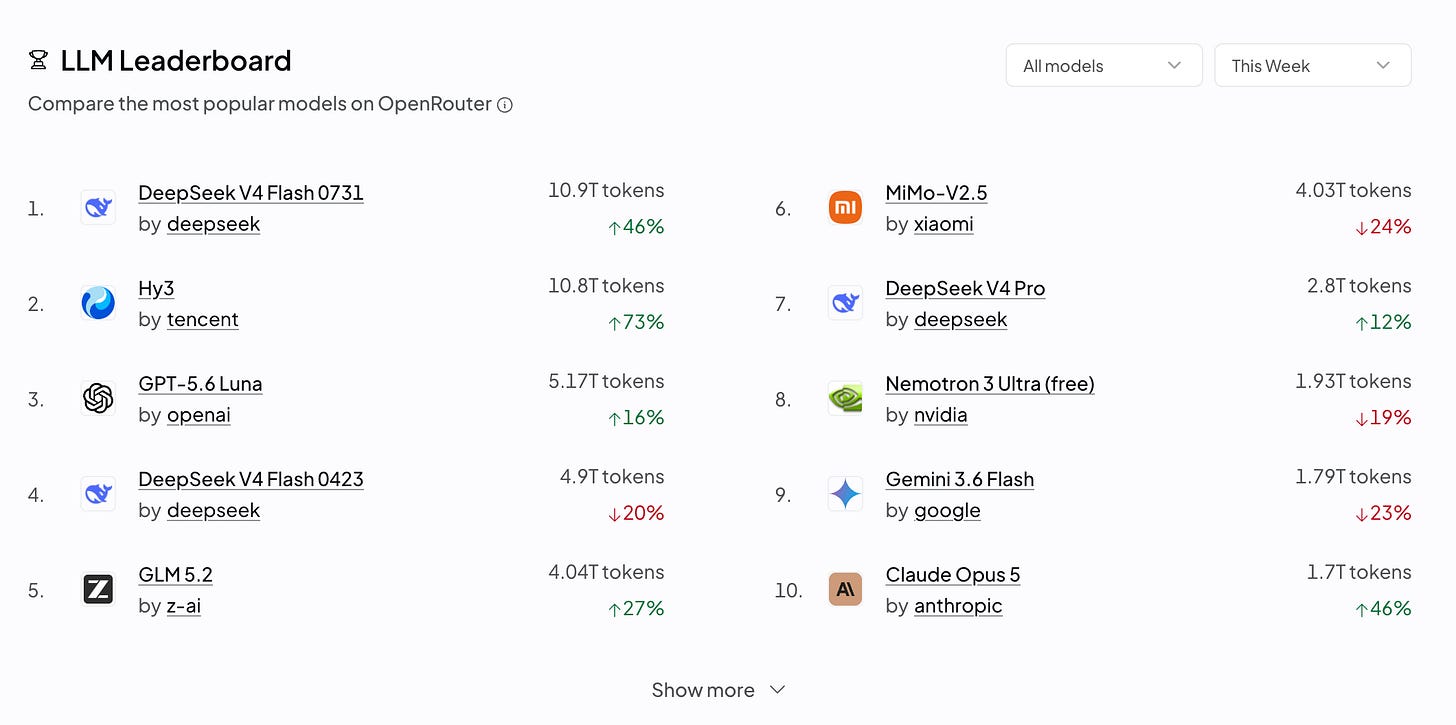This screenshot has height=725, width=1456.
Task: Open the DeepSeek V4 Pro model link
Action: tap(965, 288)
